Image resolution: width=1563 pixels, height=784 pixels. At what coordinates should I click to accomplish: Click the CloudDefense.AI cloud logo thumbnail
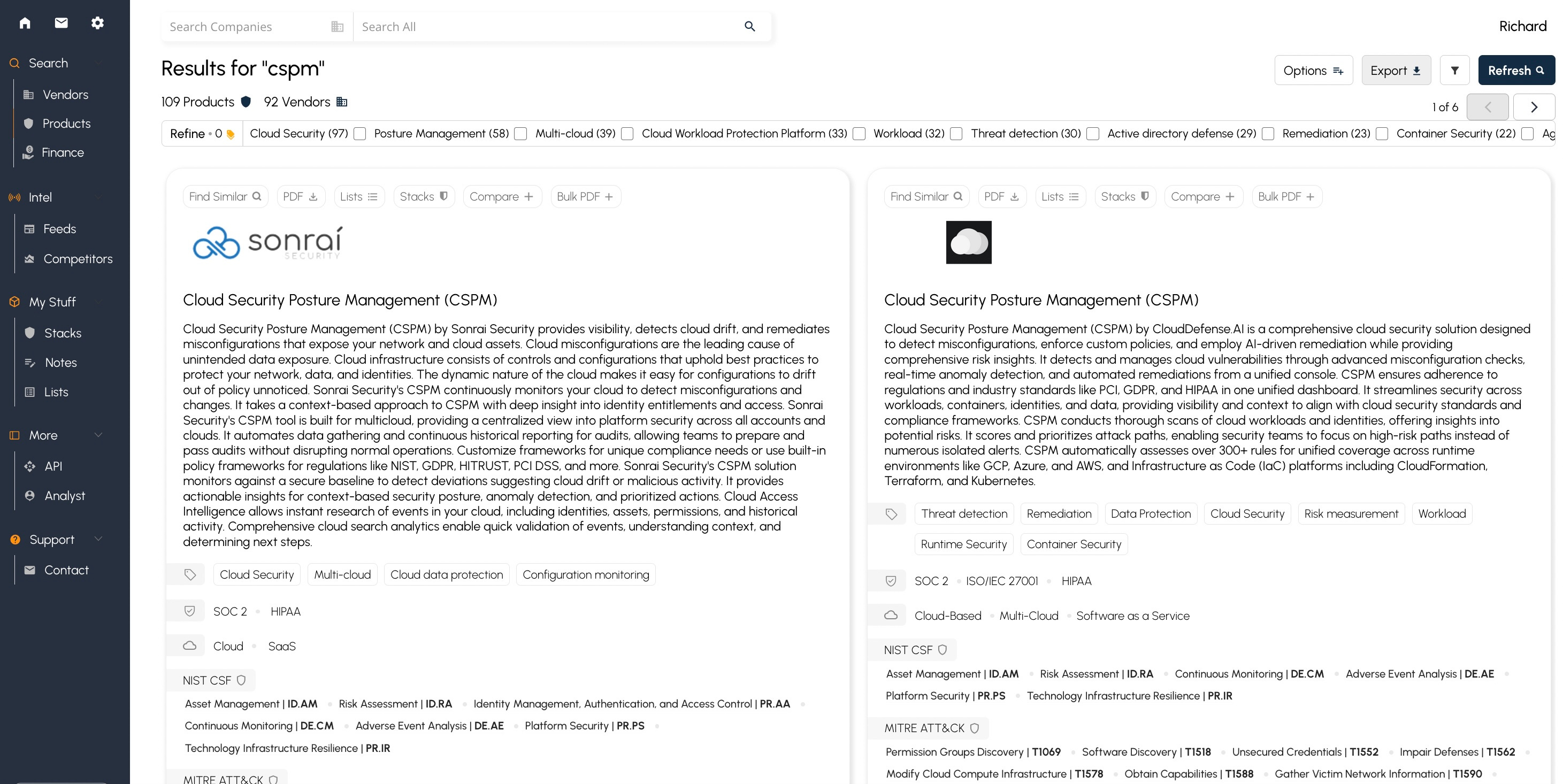tap(968, 242)
